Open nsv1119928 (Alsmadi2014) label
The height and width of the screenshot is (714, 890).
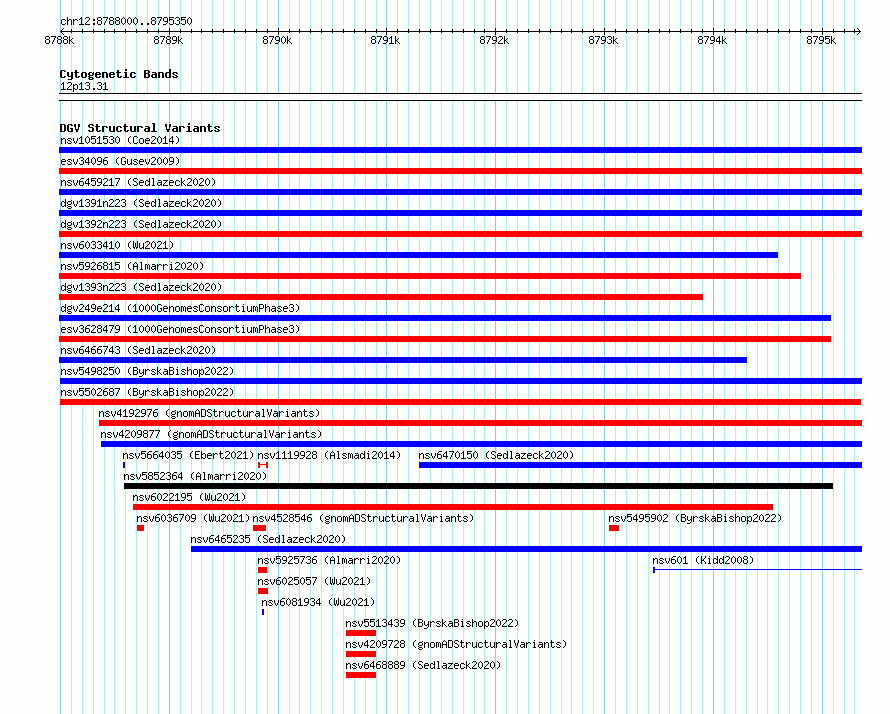point(329,455)
